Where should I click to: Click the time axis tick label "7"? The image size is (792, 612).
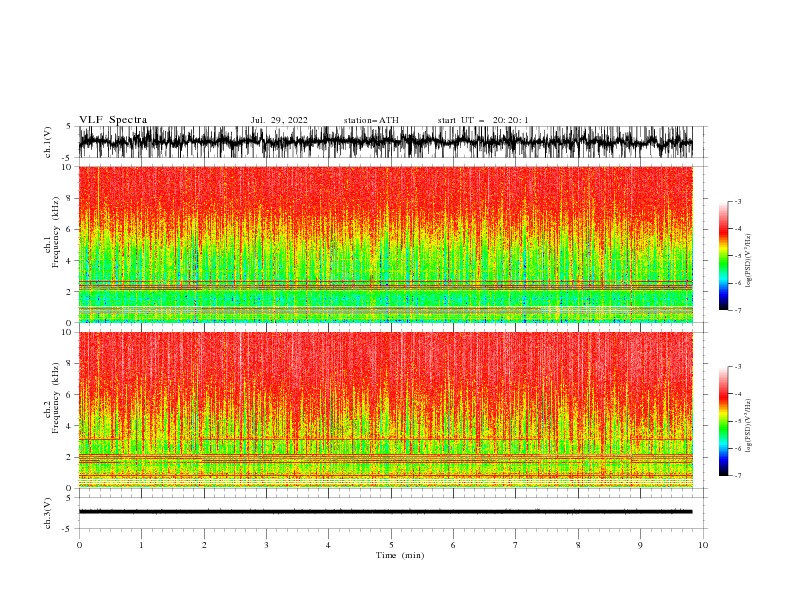coord(516,545)
